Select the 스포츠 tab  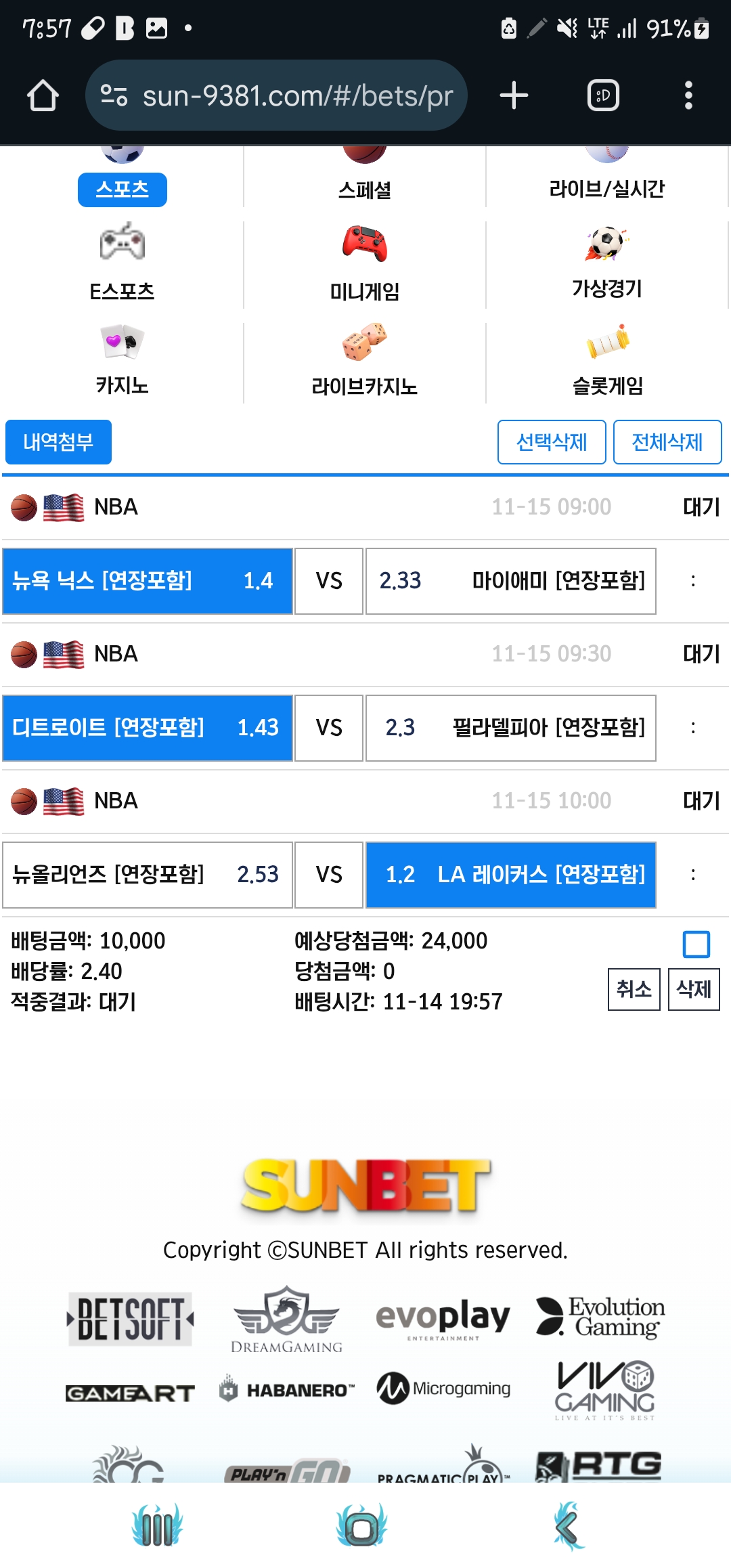122,189
